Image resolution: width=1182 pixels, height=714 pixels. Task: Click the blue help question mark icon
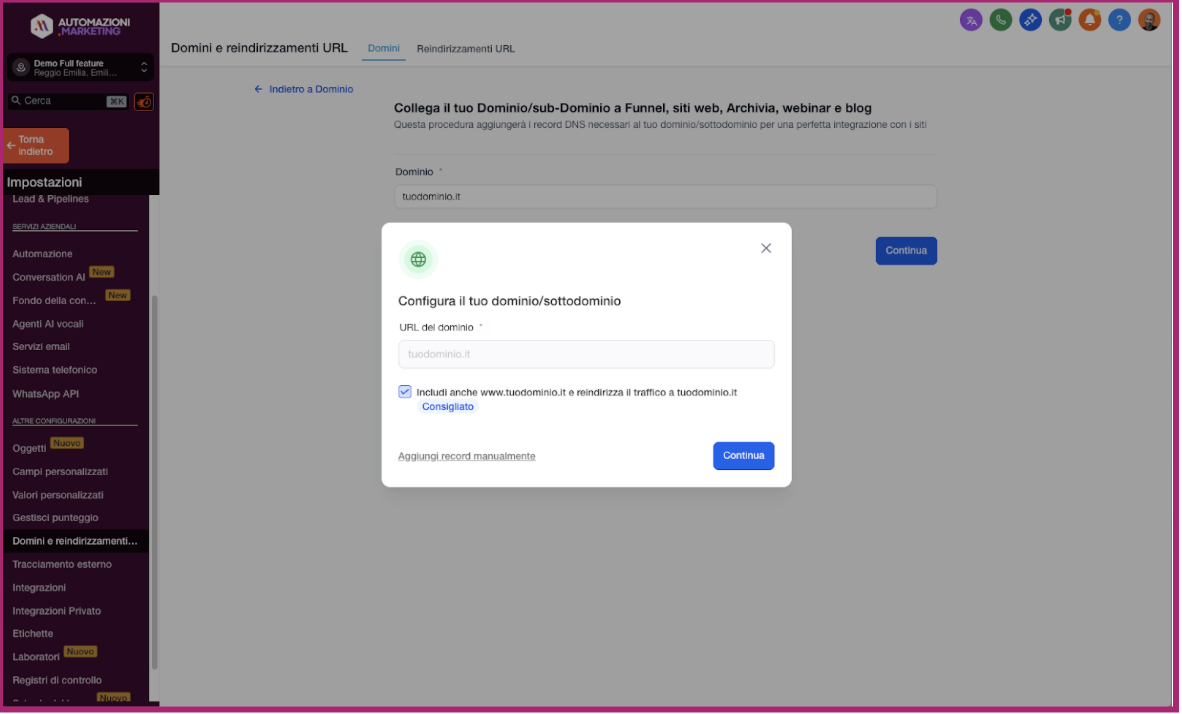click(x=1119, y=20)
